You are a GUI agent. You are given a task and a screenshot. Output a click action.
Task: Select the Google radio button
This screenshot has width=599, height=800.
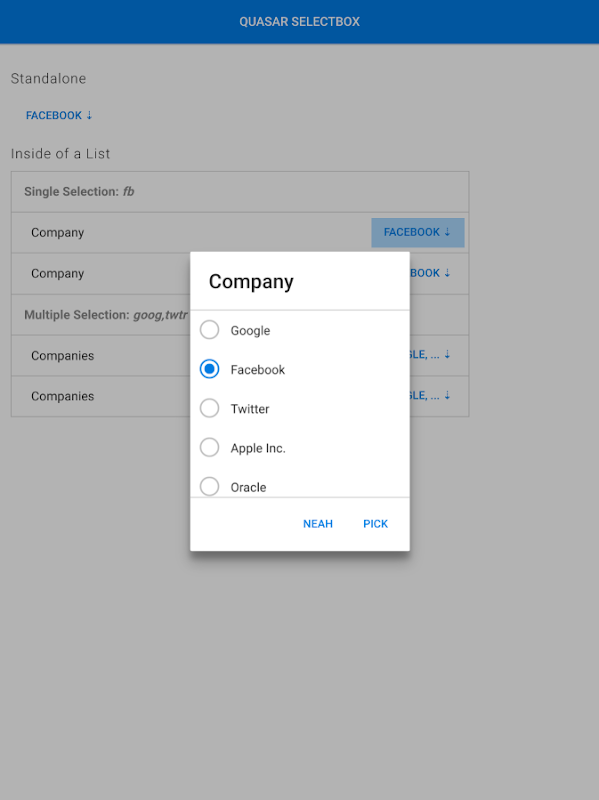(x=209, y=330)
